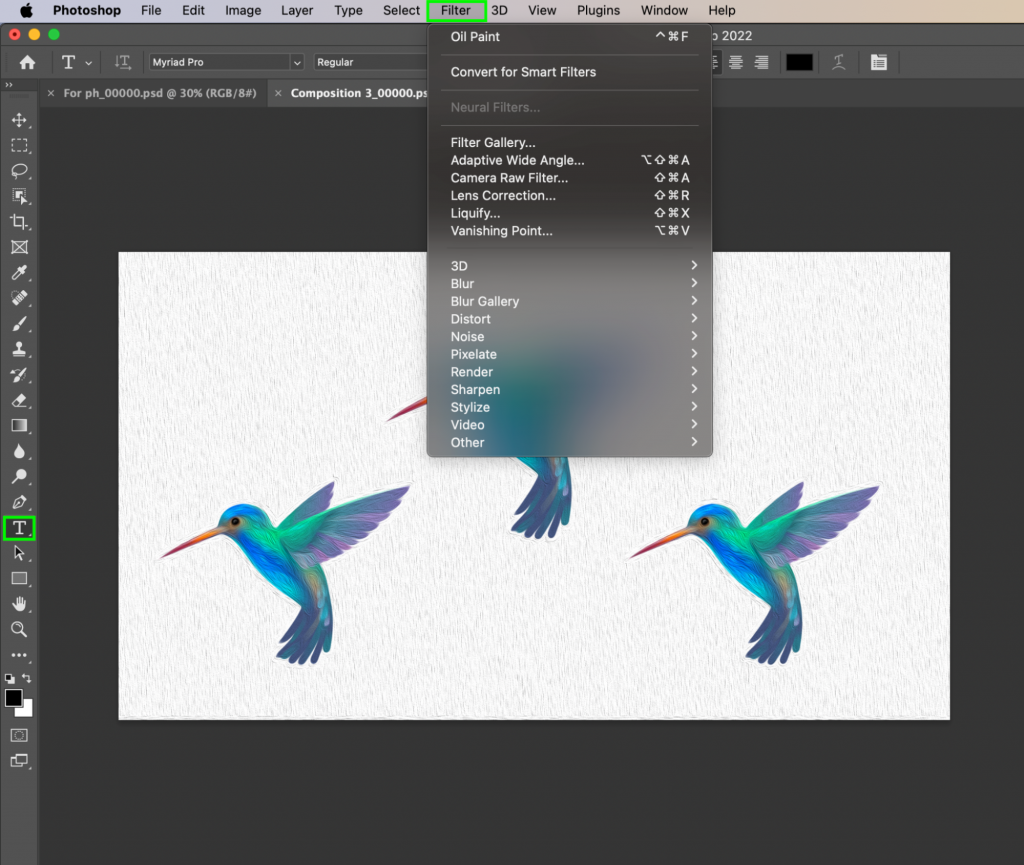Pick the Brush tool
The width and height of the screenshot is (1024, 865).
point(19,324)
